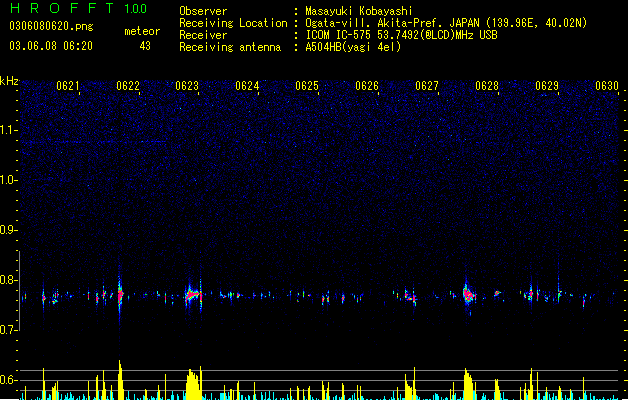Click the 0624 time marker
Screen dimensions: 629x400
pos(247,86)
